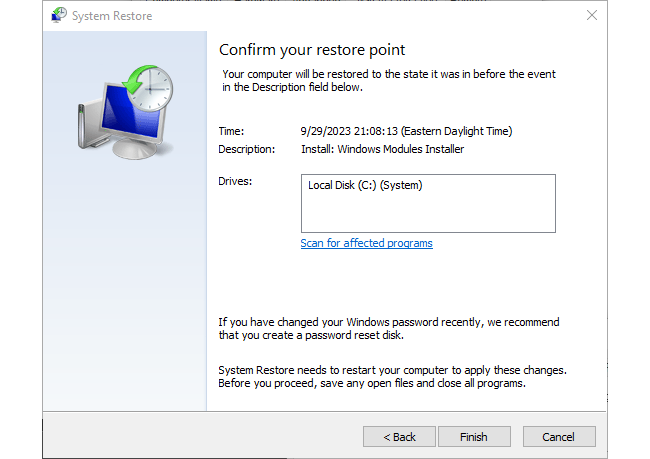Click empty area inside the Drives list box
650x459 pixels.
click(427, 213)
